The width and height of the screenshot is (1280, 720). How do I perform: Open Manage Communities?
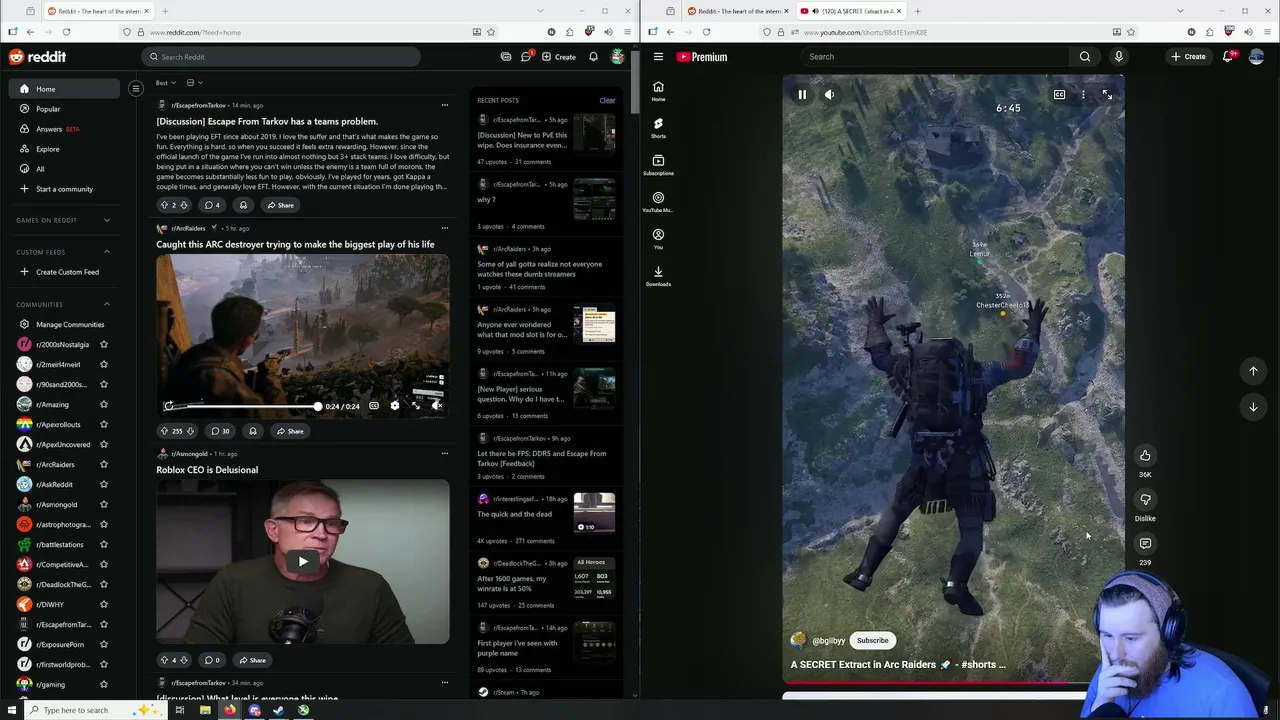pyautogui.click(x=64, y=324)
